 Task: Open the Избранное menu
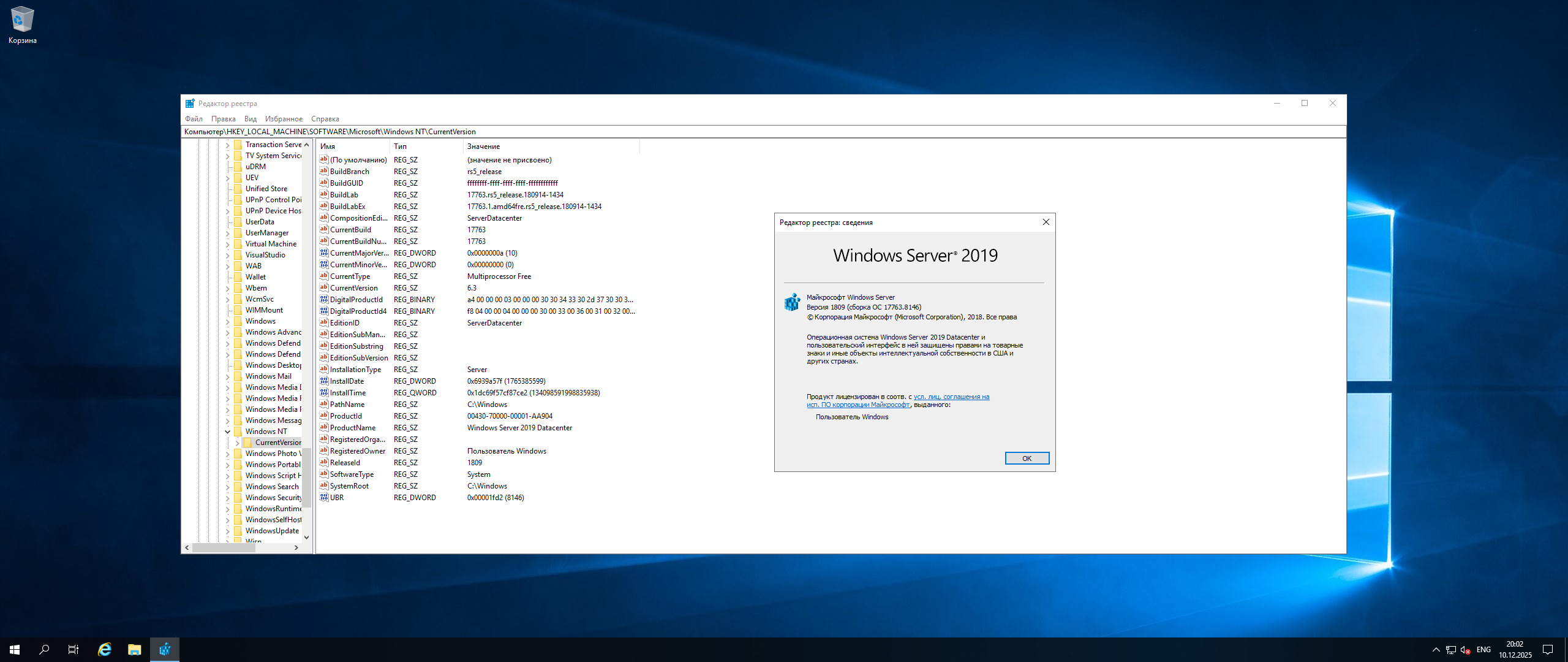[284, 119]
